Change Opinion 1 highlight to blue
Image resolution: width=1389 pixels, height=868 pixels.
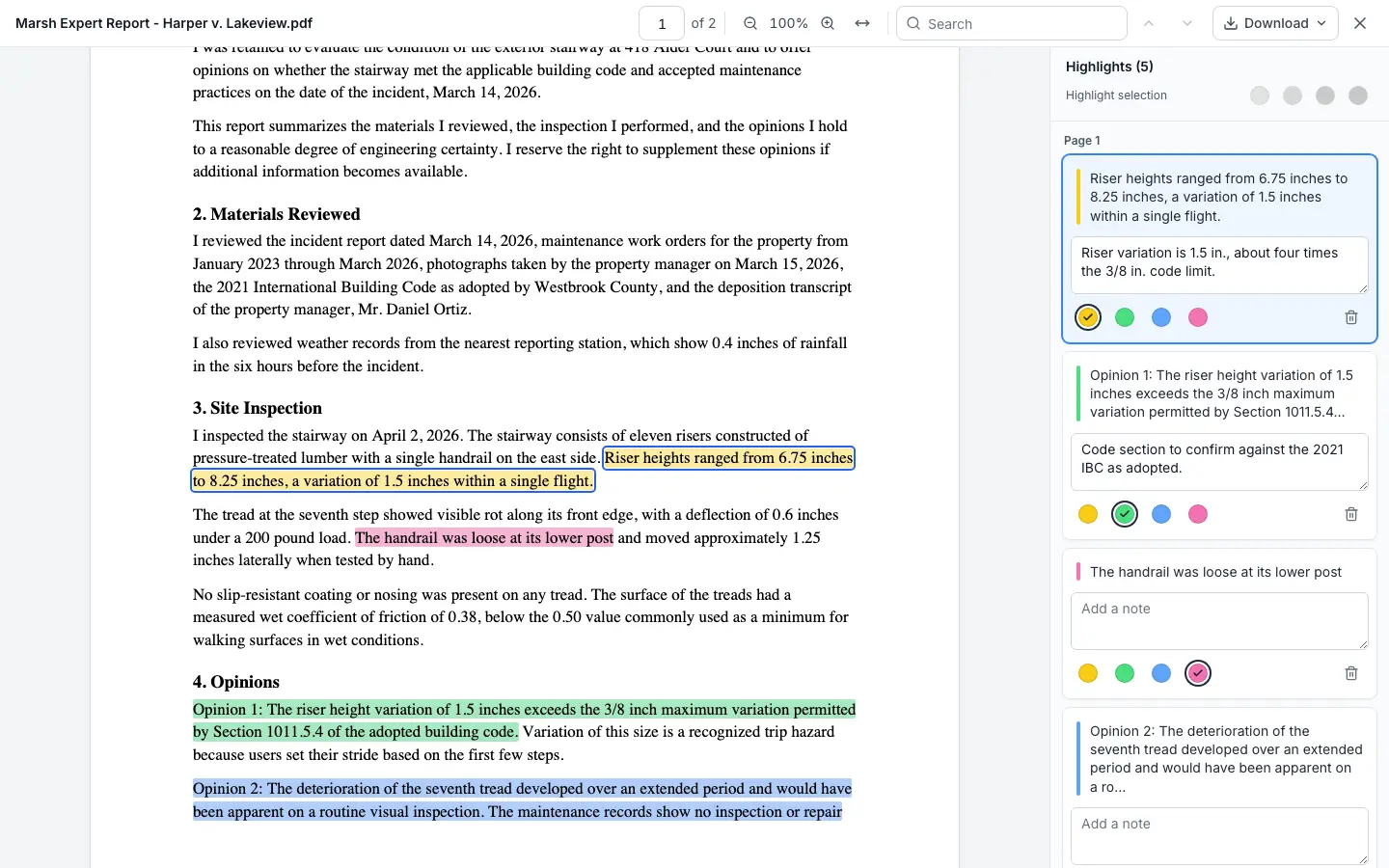(x=1161, y=514)
